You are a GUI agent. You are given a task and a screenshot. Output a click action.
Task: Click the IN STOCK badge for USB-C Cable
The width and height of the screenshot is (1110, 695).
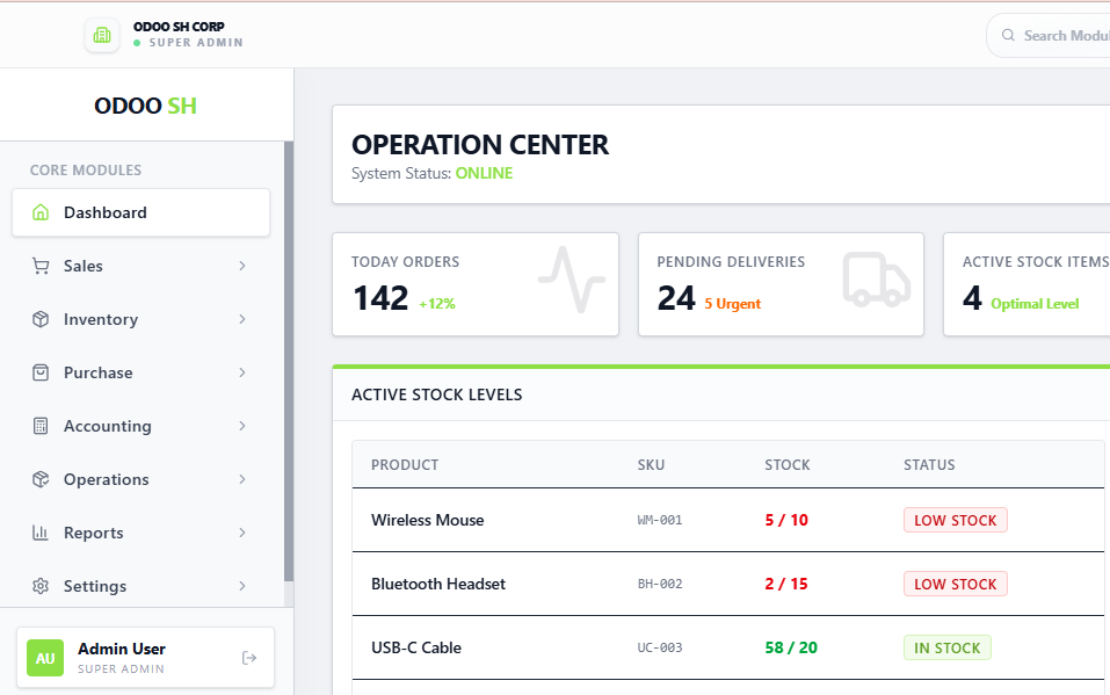point(947,648)
